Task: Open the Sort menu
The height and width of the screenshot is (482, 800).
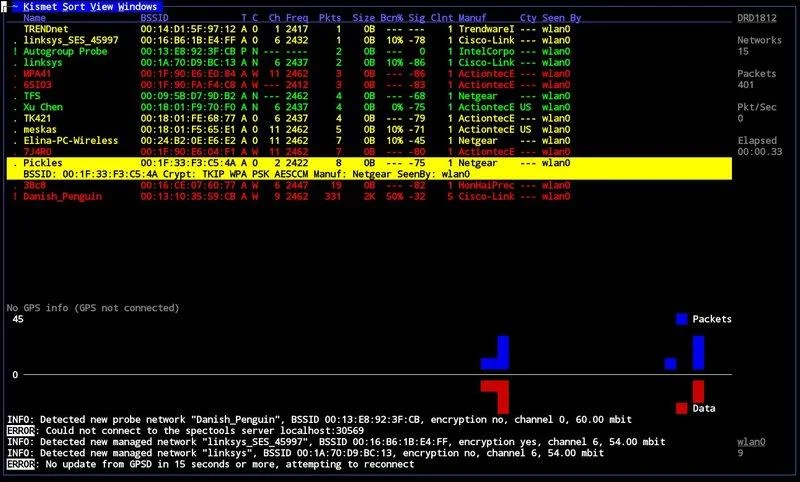Action: (73, 7)
